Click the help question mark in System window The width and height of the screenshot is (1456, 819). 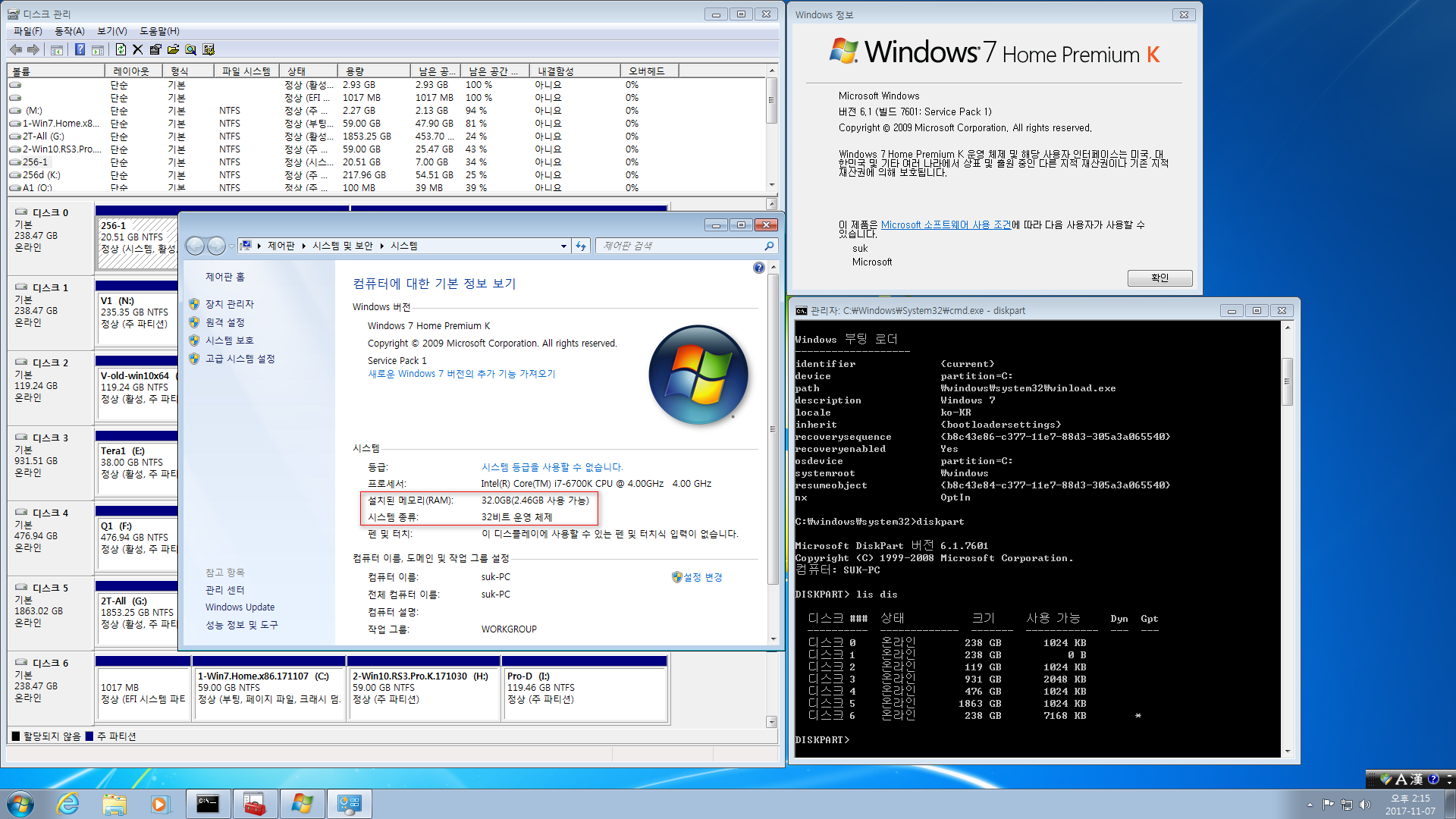pyautogui.click(x=759, y=268)
